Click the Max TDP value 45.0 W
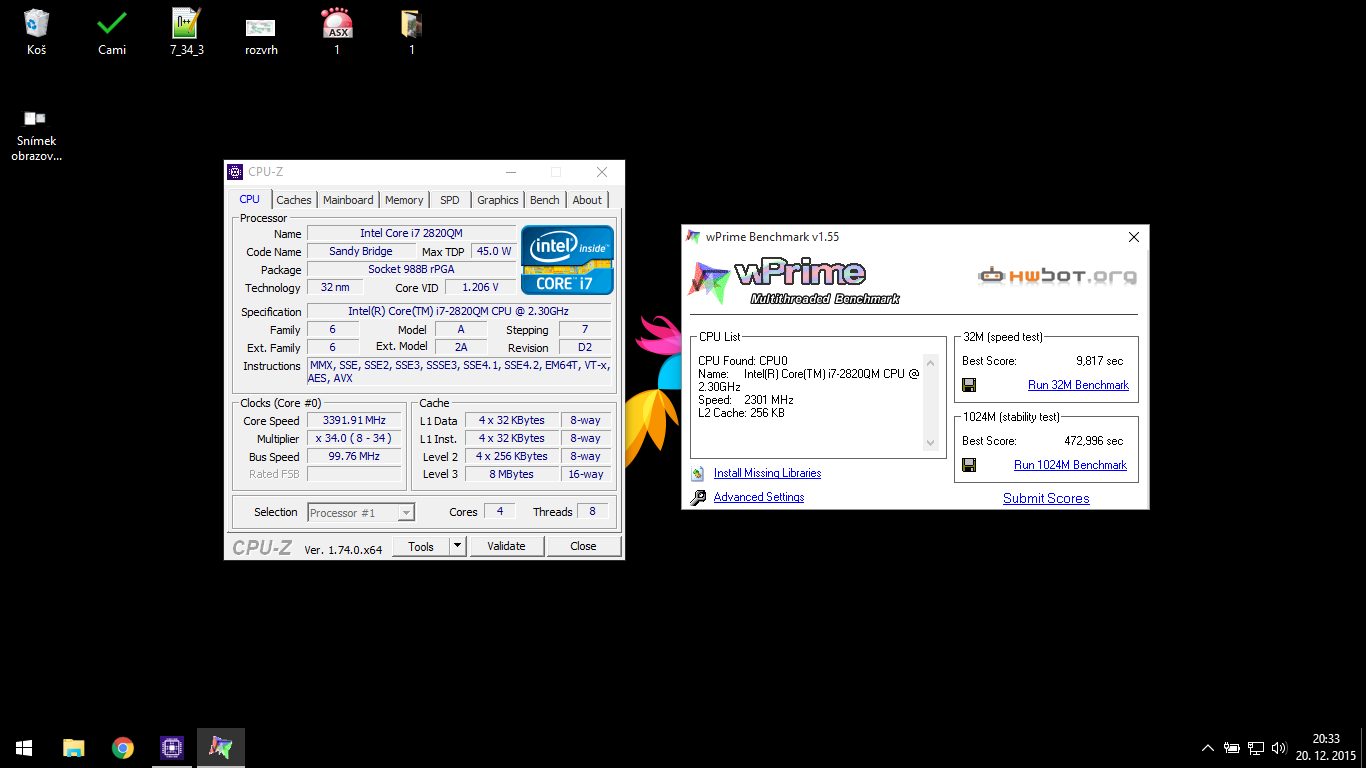Viewport: 1366px width, 768px height. coord(493,251)
